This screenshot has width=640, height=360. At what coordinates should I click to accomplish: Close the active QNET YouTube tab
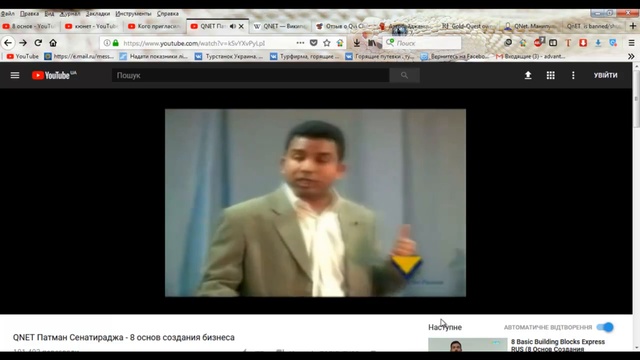coord(241,26)
